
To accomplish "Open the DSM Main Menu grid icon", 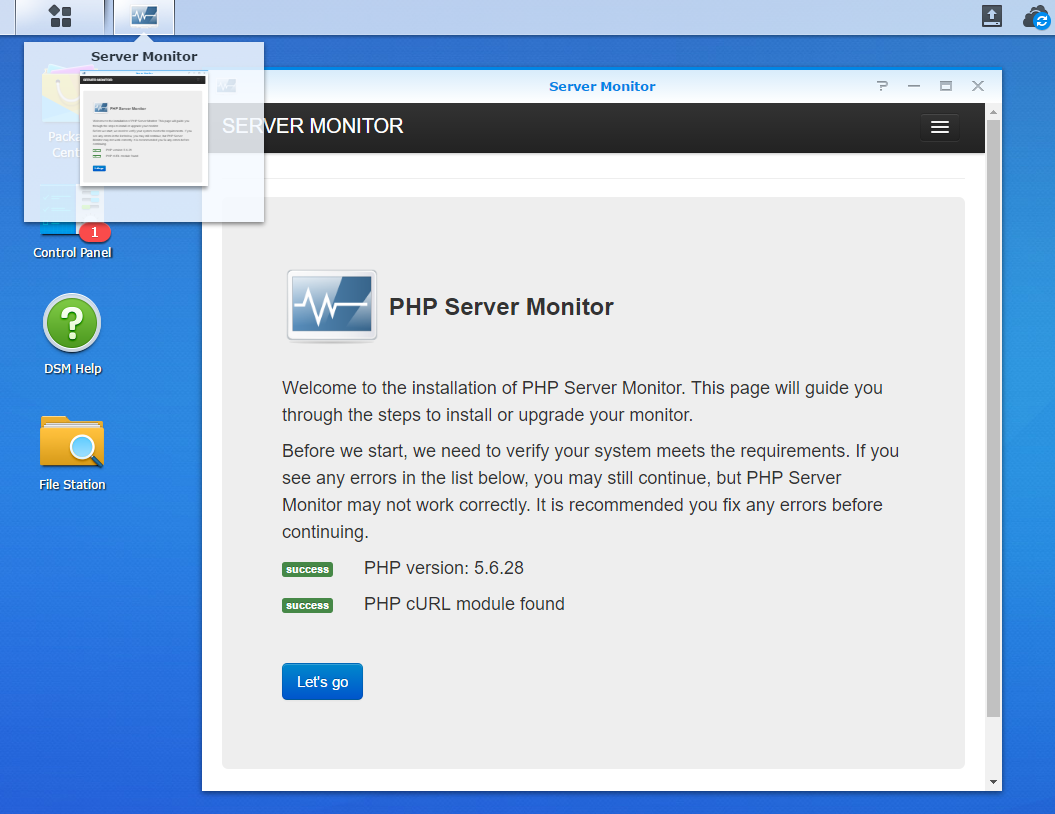I will (60, 16).
